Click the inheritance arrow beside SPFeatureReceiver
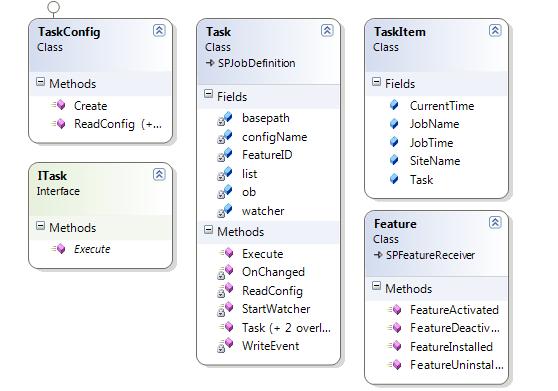The image size is (558, 391). 378,255
